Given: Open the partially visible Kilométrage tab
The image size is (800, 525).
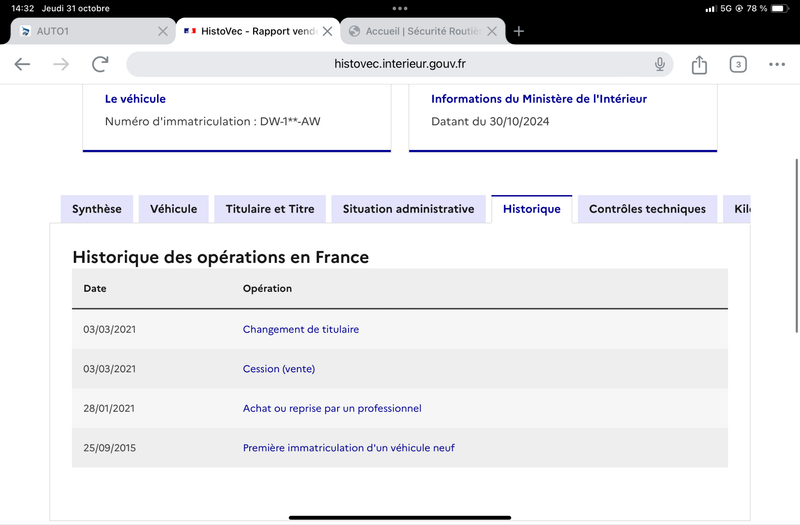Looking at the screenshot, I should 737,209.
